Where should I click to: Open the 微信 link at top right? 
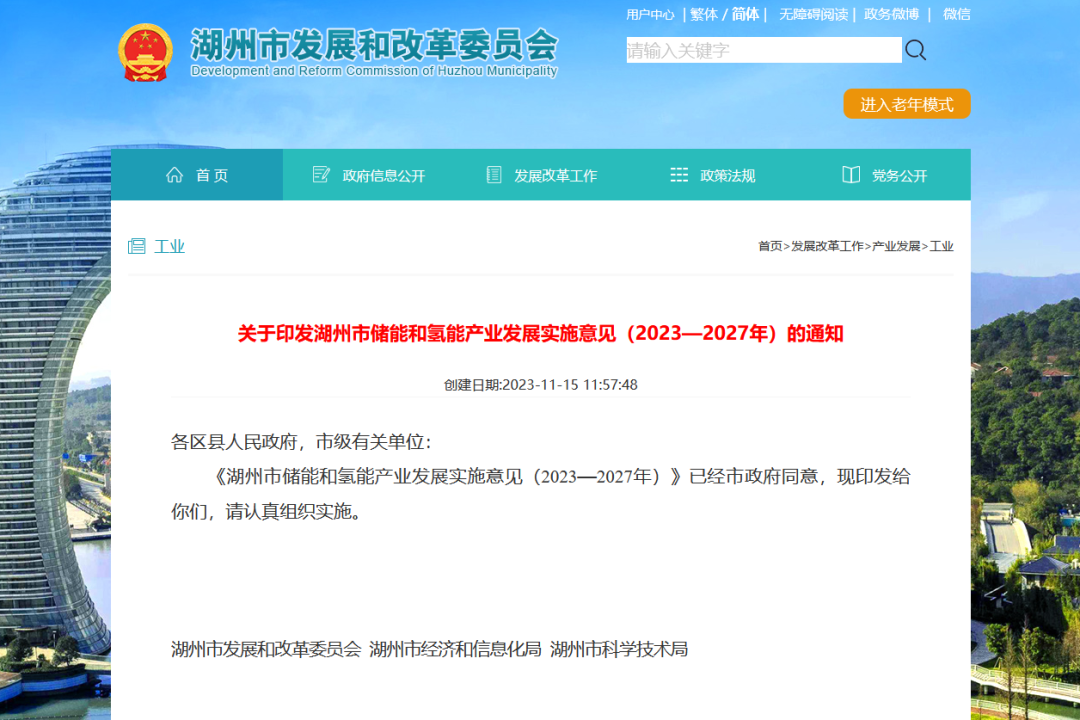tap(956, 14)
